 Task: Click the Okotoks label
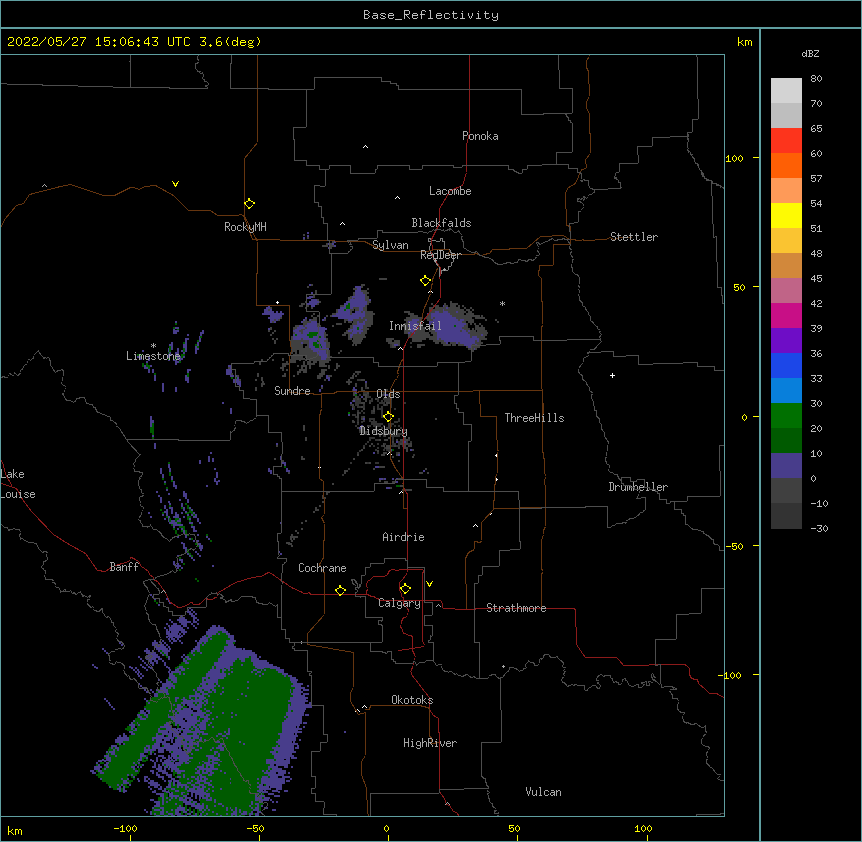412,700
